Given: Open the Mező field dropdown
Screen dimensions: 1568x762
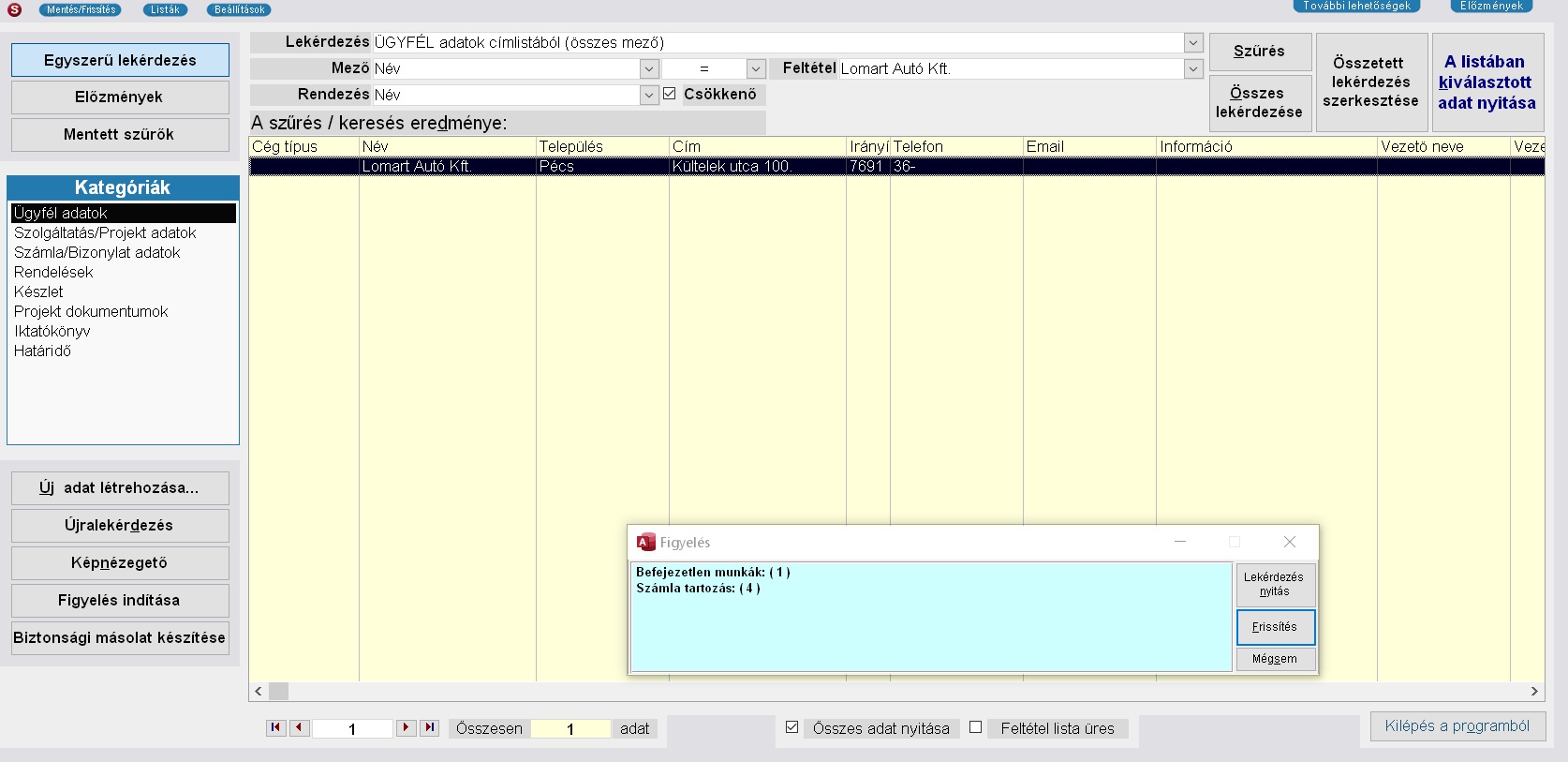Looking at the screenshot, I should pos(648,69).
